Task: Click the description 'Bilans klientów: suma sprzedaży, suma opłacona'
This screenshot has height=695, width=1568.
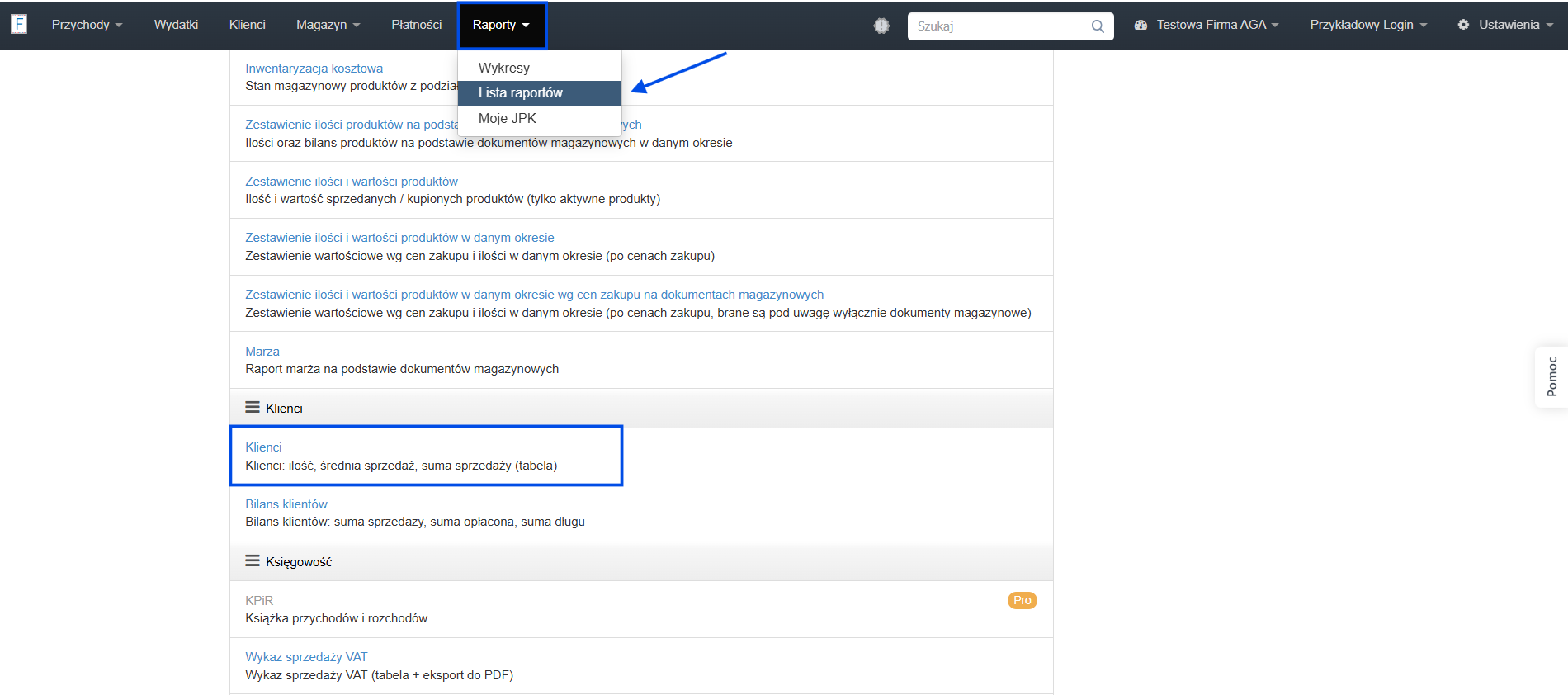Action: tap(415, 522)
